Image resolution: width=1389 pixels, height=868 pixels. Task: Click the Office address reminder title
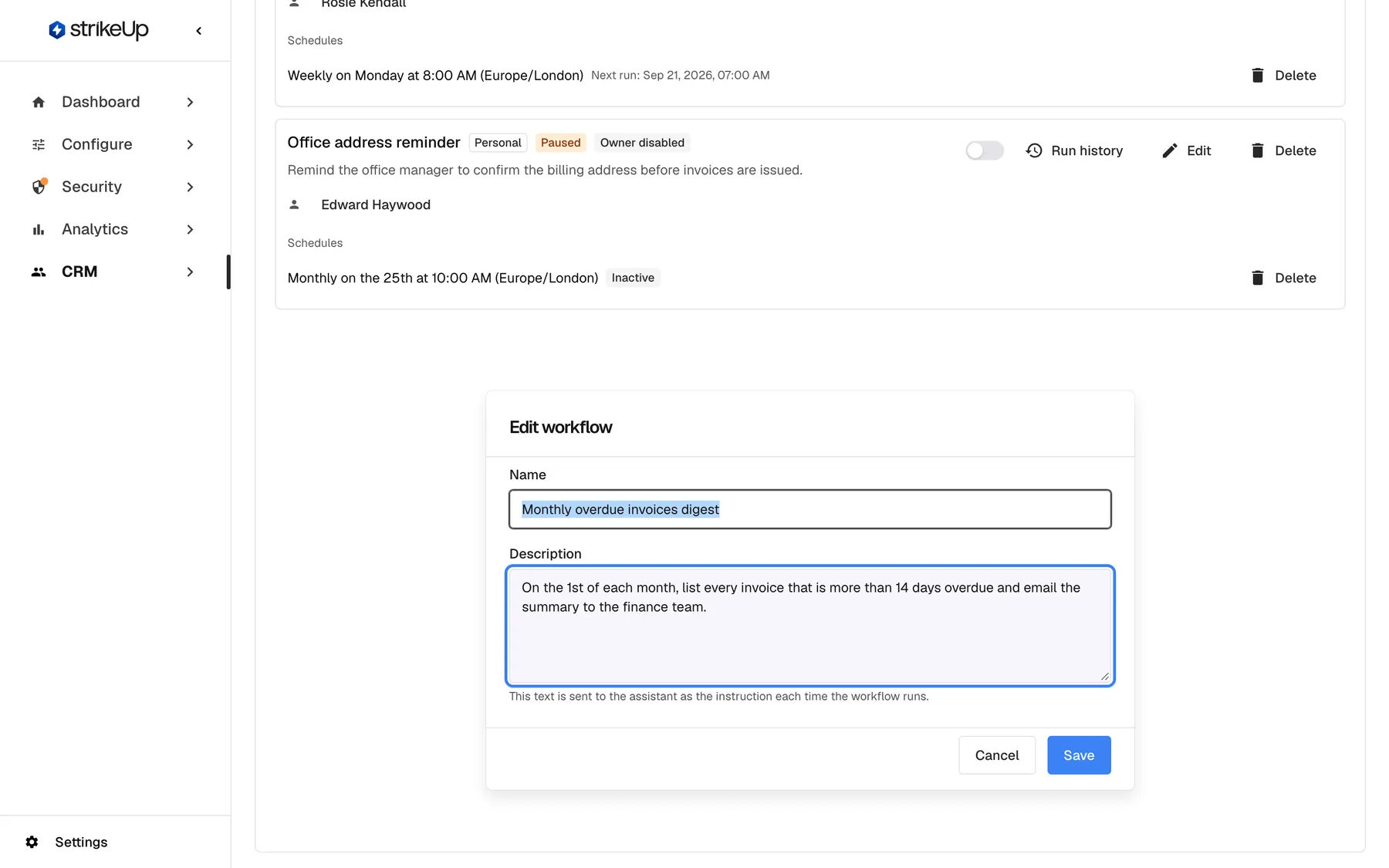pos(373,142)
